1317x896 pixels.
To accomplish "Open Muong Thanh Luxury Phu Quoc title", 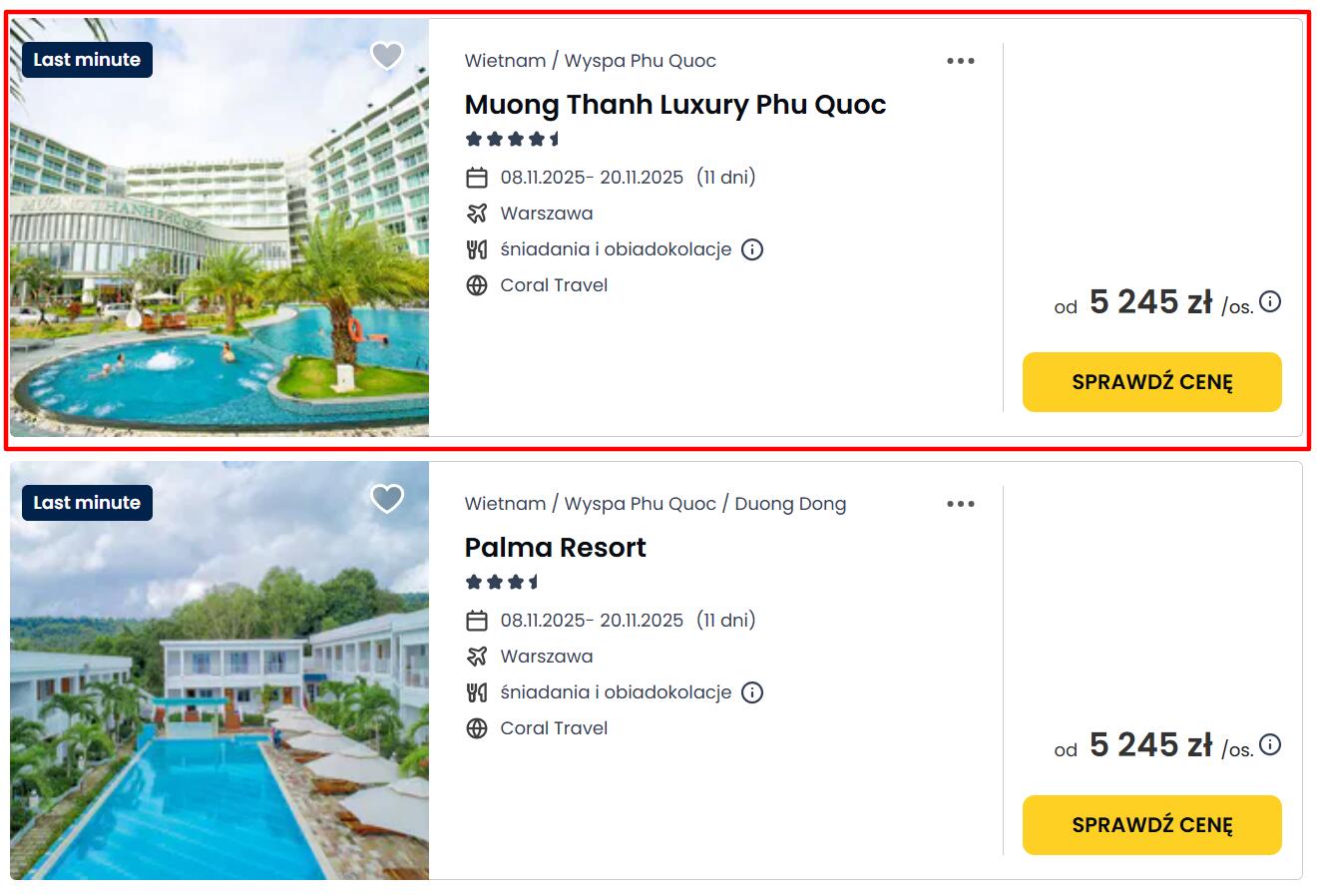I will [674, 105].
